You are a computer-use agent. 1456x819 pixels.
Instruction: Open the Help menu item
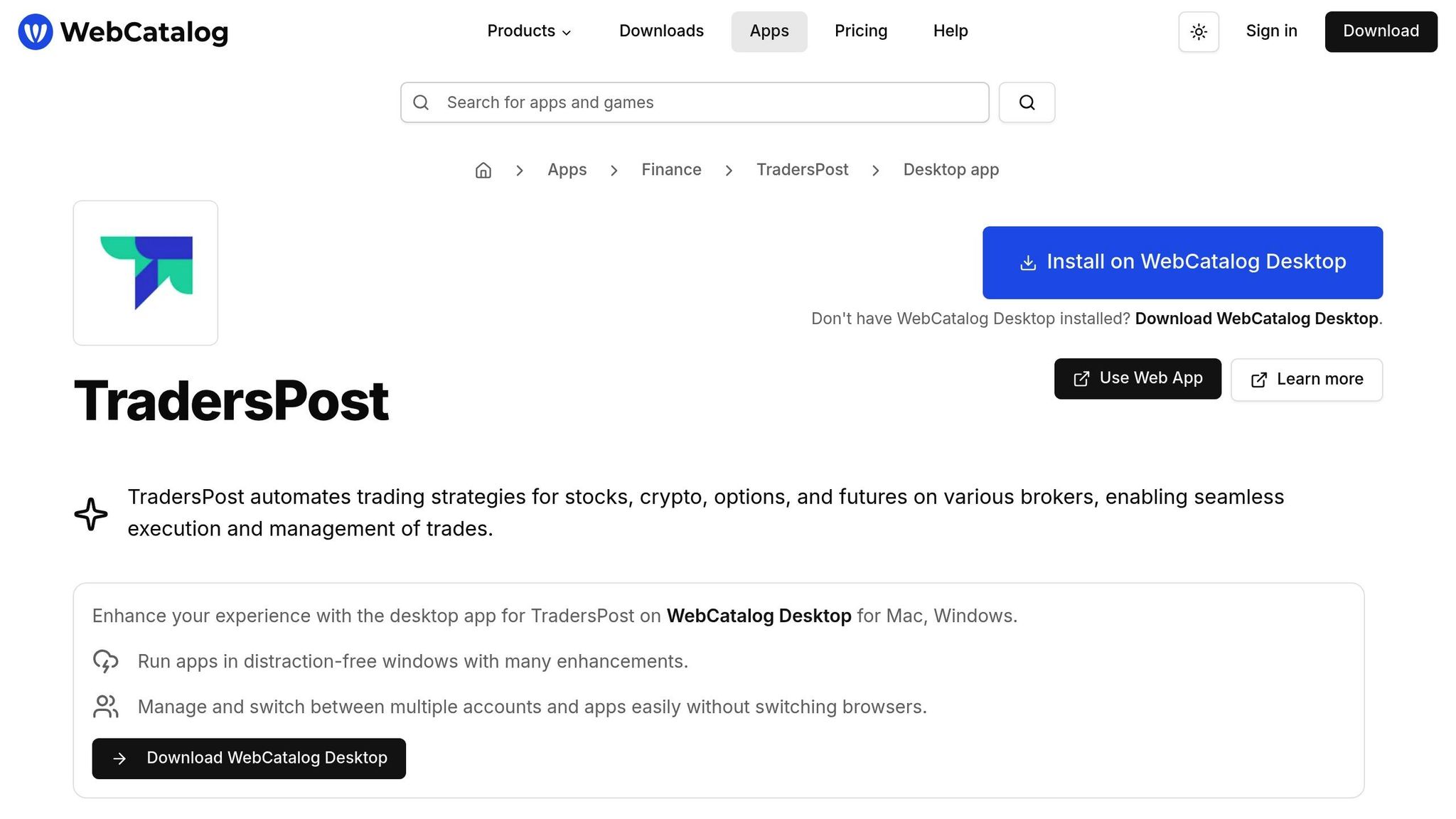point(951,31)
